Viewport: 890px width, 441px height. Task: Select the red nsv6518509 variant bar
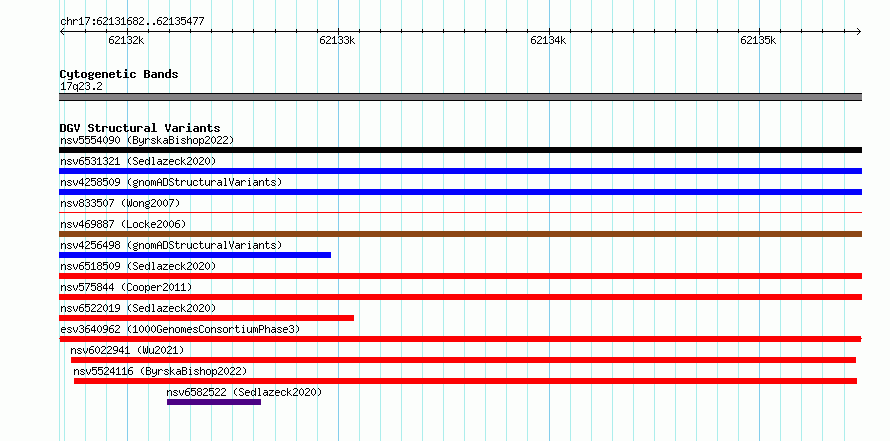pyautogui.click(x=460, y=276)
